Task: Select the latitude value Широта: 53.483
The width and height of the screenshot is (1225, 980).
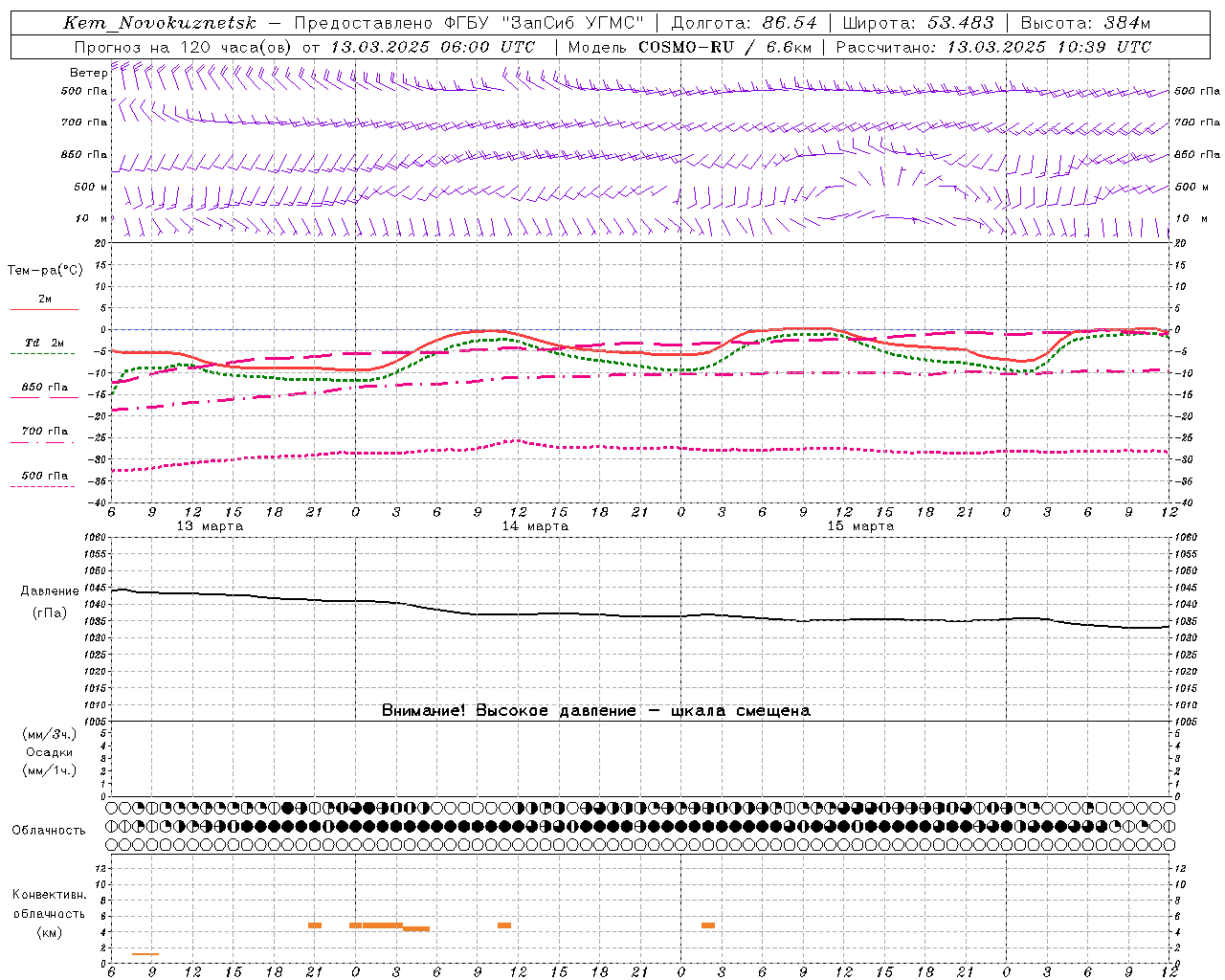Action: coord(918,23)
